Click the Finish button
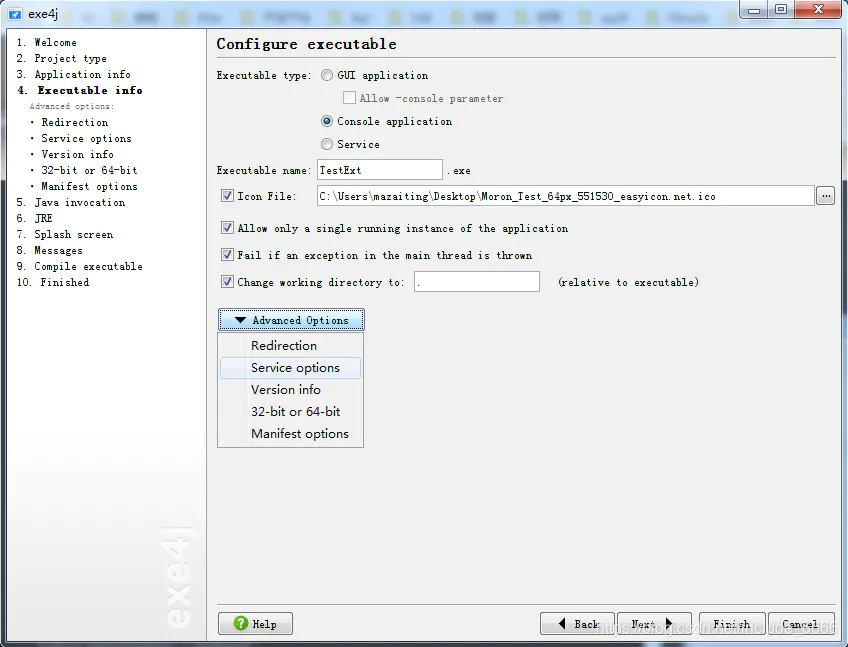 pos(732,624)
